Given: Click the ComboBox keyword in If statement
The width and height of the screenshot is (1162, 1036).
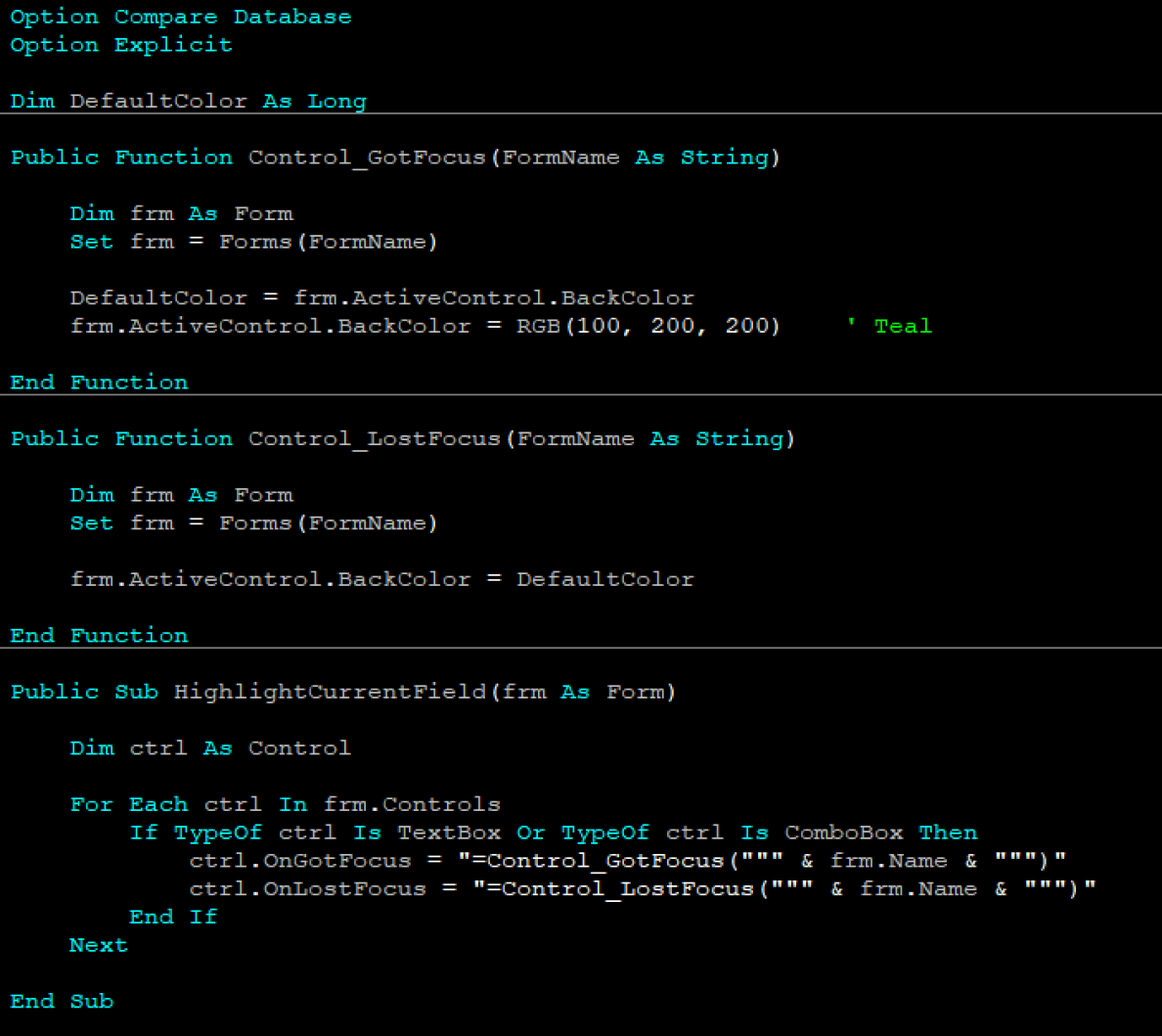Looking at the screenshot, I should point(844,833).
